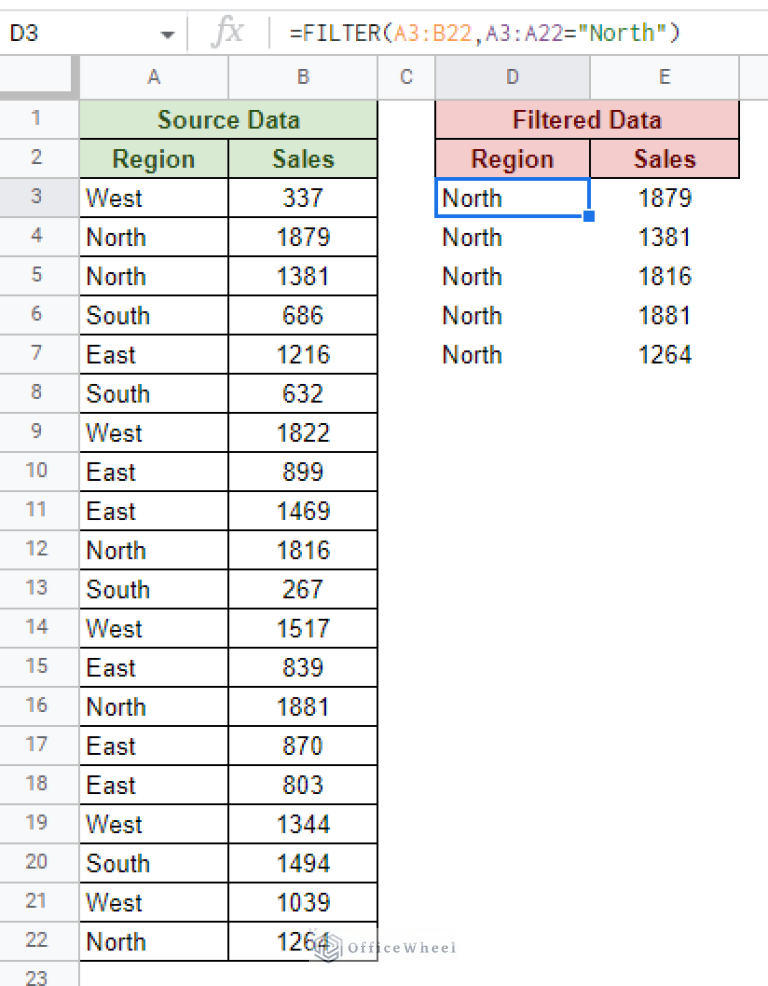Click the select-all corner box
The width and height of the screenshot is (768, 986).
point(39,77)
